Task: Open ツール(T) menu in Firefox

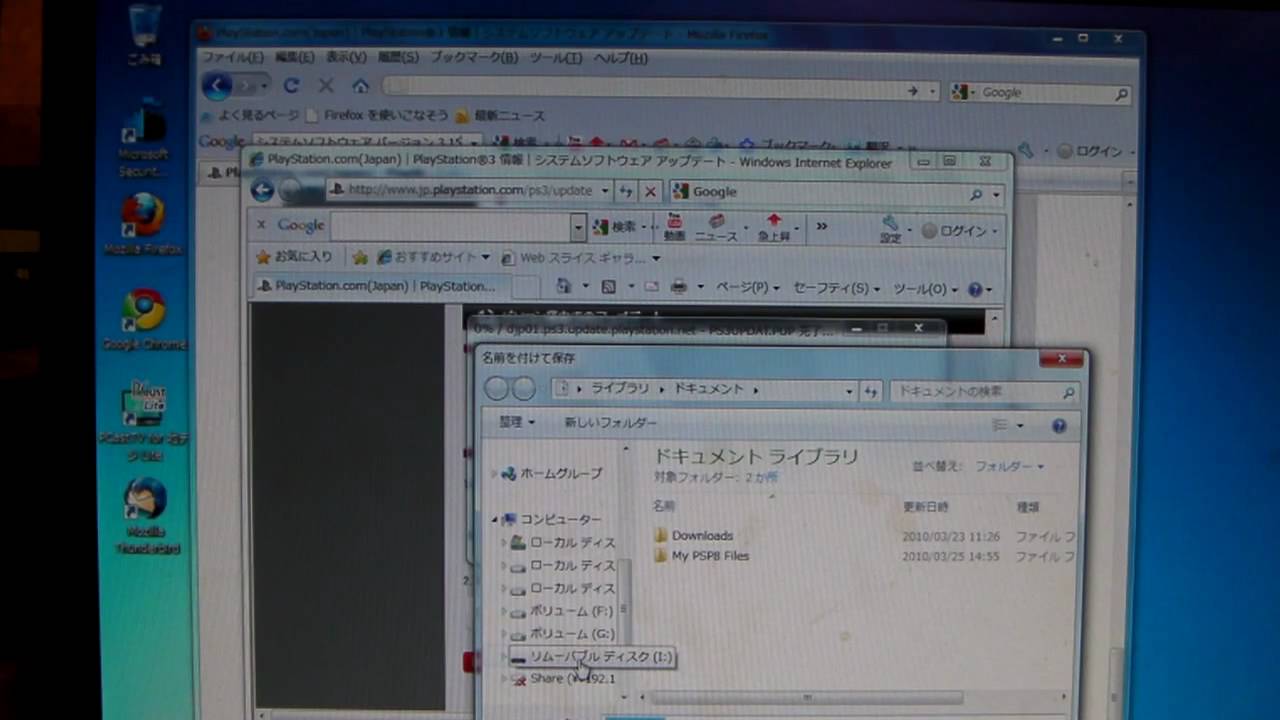Action: click(x=555, y=58)
